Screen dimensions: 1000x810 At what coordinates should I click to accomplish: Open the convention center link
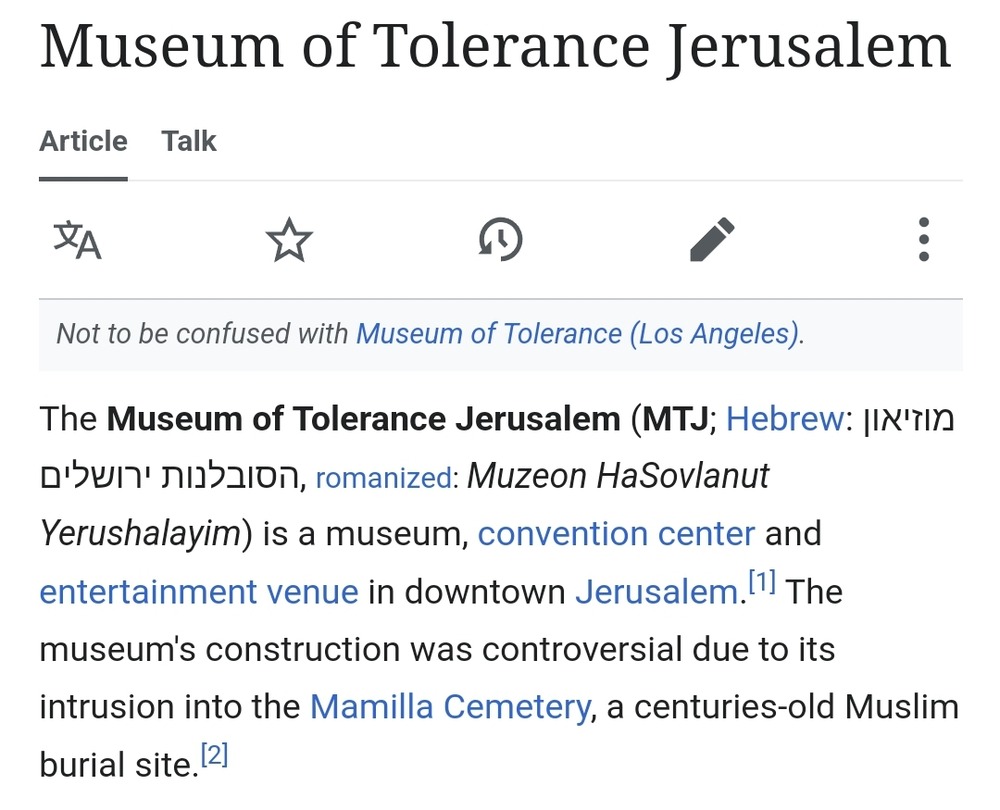coord(616,533)
